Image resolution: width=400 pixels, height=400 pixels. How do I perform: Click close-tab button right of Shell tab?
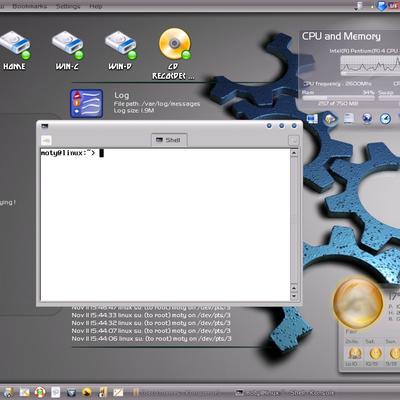click(x=294, y=140)
